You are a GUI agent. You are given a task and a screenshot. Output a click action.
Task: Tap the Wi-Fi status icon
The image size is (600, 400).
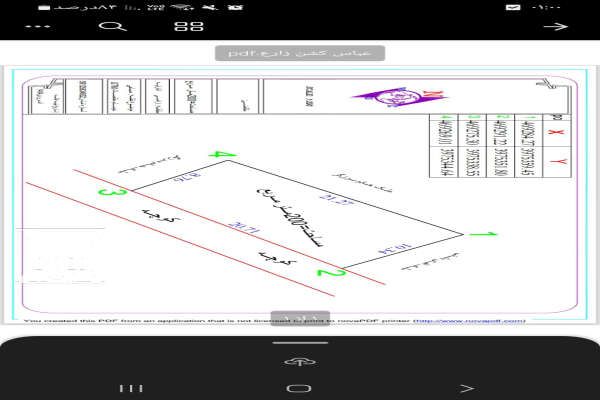pyautogui.click(x=181, y=7)
